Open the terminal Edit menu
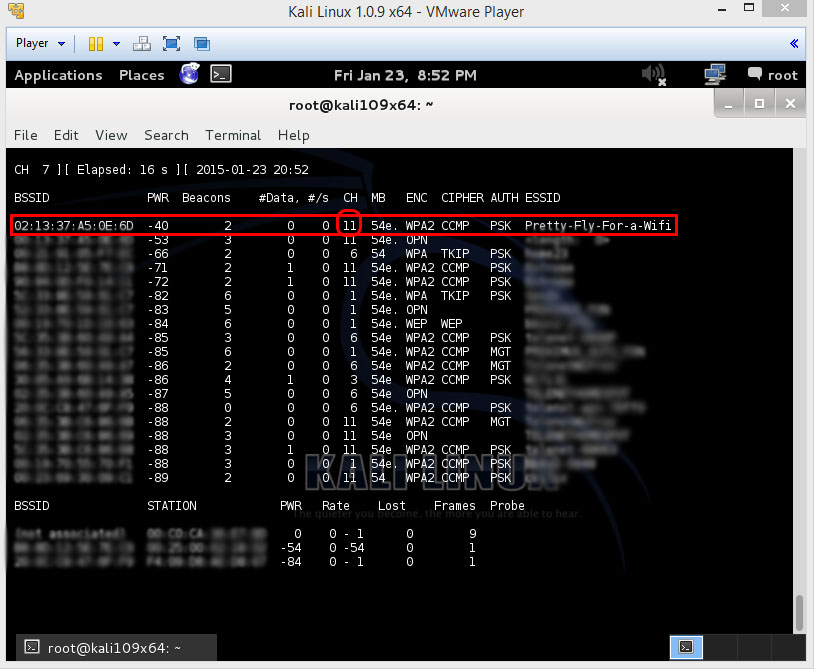This screenshot has height=669, width=814. tap(66, 135)
